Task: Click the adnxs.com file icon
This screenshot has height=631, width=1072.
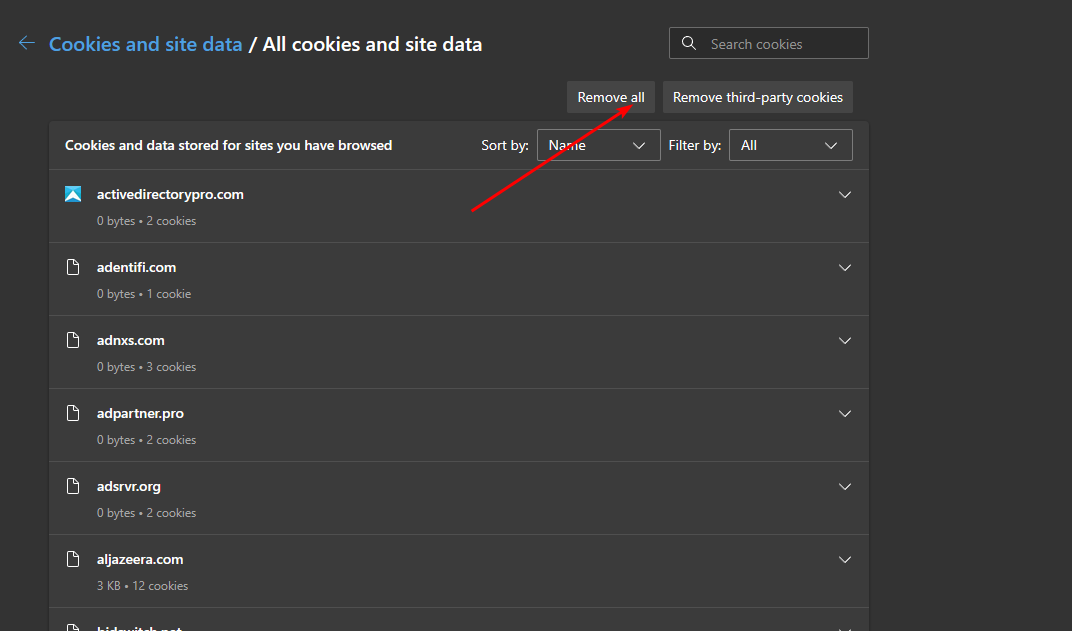Action: click(x=73, y=340)
